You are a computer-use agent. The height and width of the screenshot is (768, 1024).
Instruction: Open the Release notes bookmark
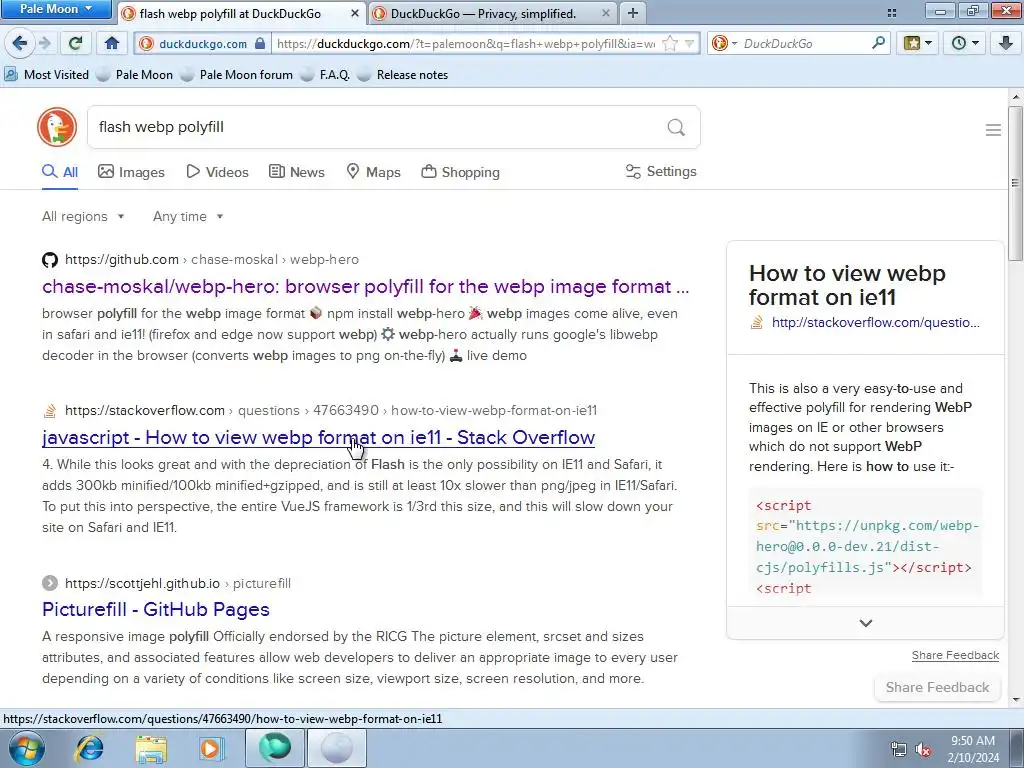pyautogui.click(x=403, y=74)
